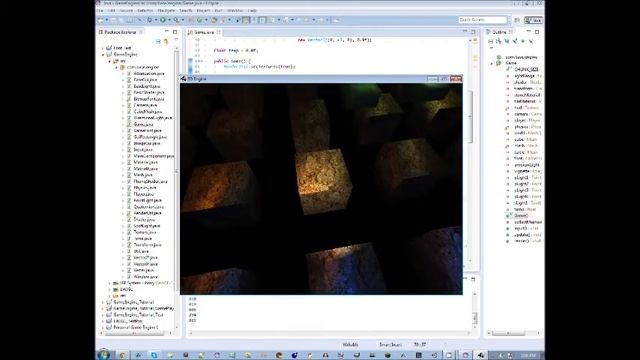Select the Java perspective button

(534, 20)
